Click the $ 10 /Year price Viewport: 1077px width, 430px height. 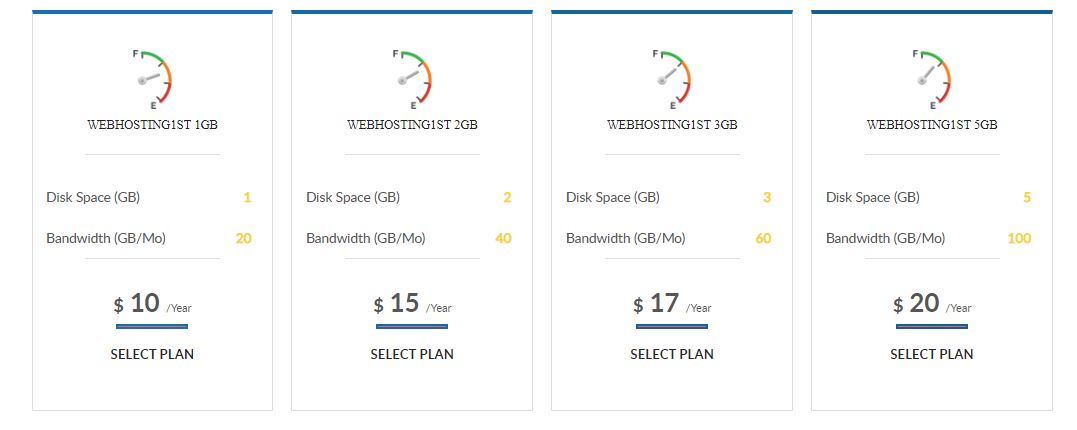(152, 304)
